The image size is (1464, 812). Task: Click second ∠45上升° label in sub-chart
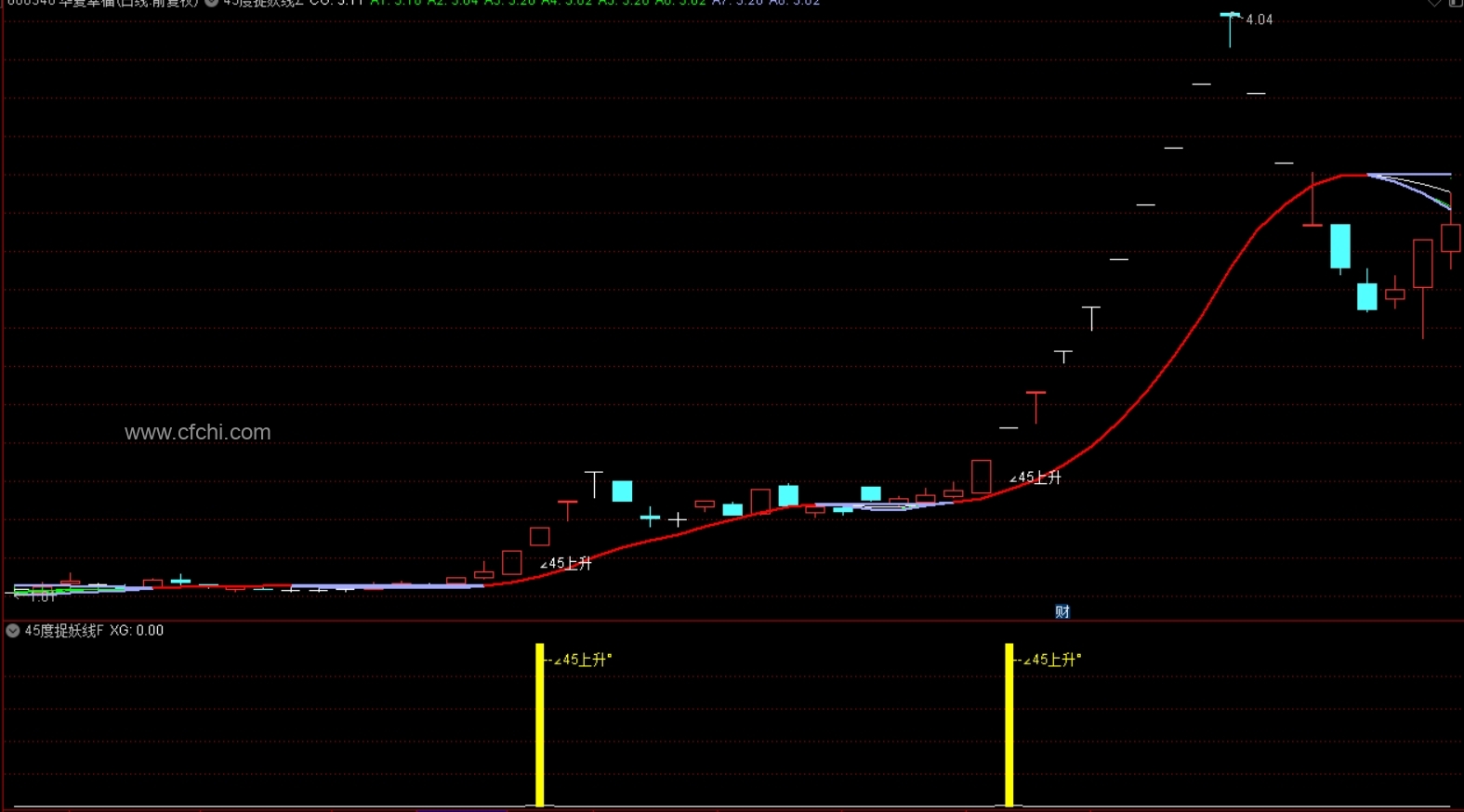click(1052, 660)
